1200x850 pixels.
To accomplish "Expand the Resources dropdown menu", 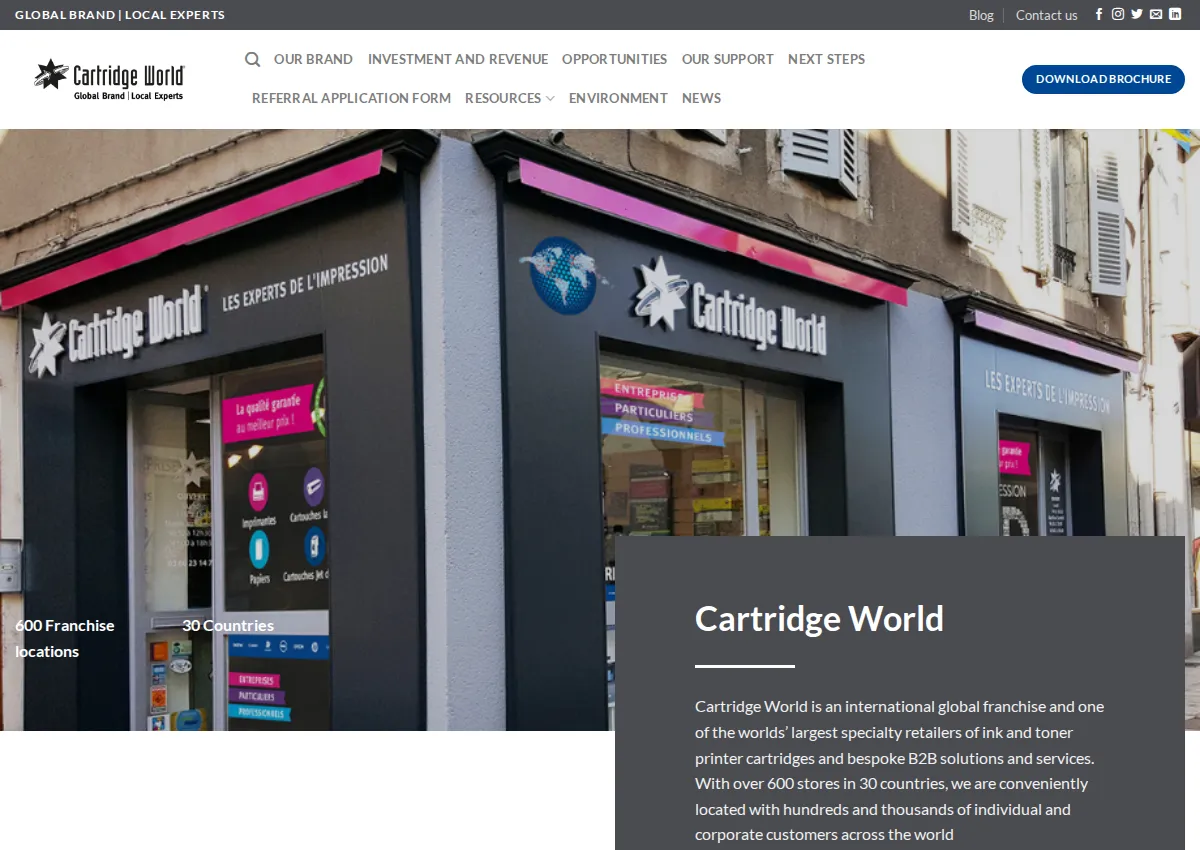I will [x=509, y=98].
